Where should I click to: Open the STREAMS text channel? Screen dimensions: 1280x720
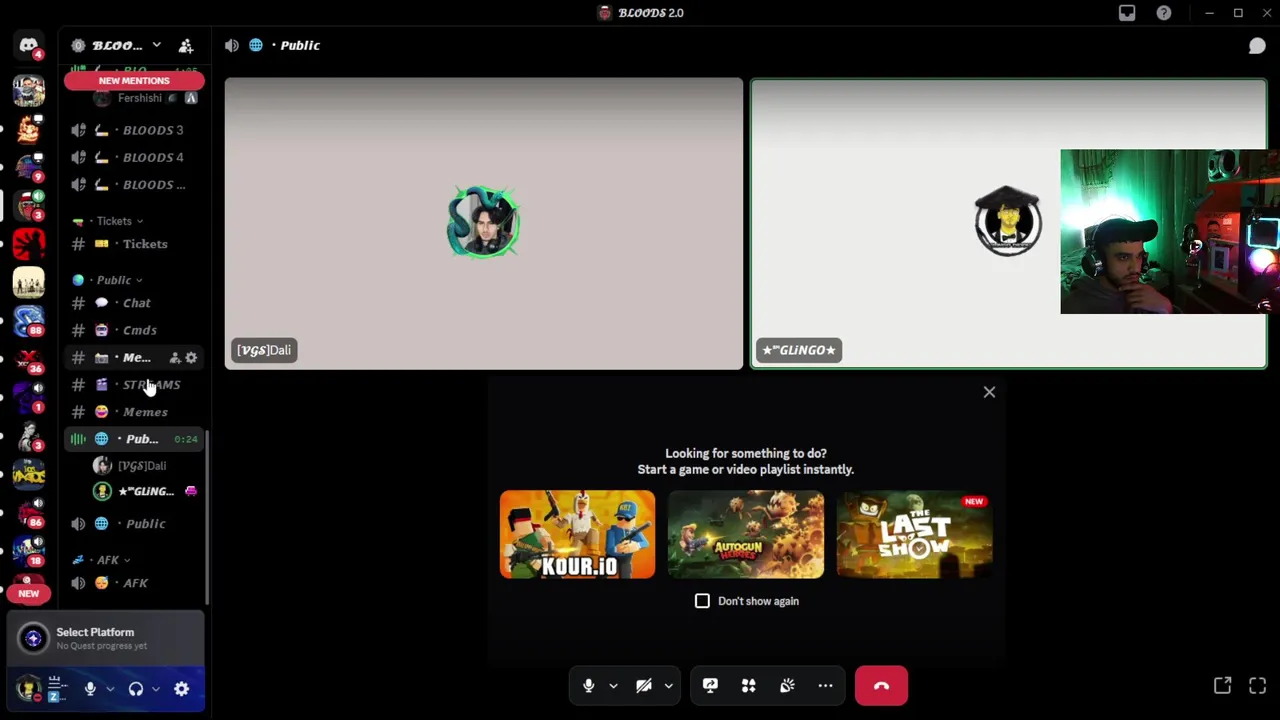134,385
